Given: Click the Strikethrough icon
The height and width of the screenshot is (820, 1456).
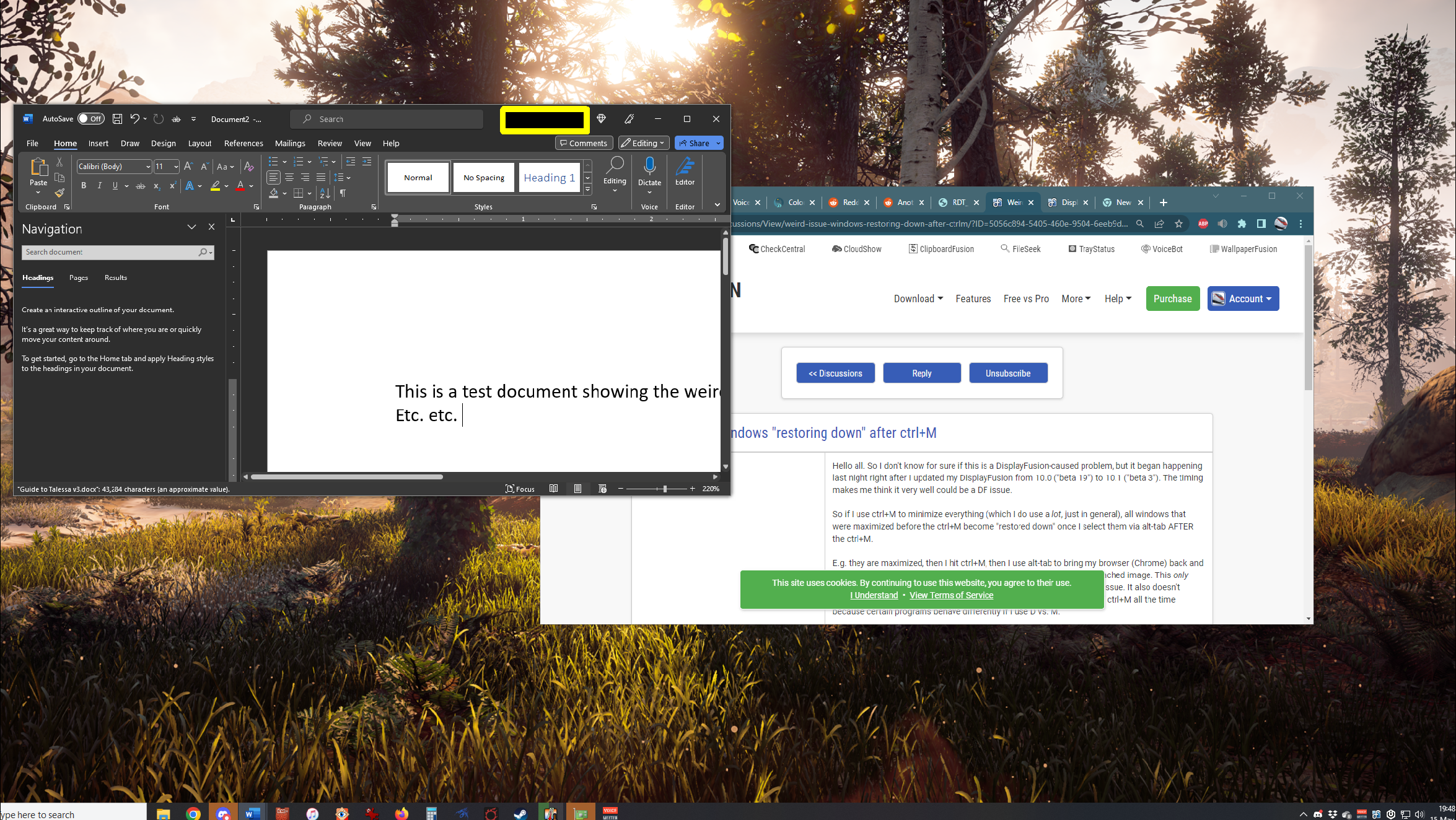Looking at the screenshot, I should [141, 186].
